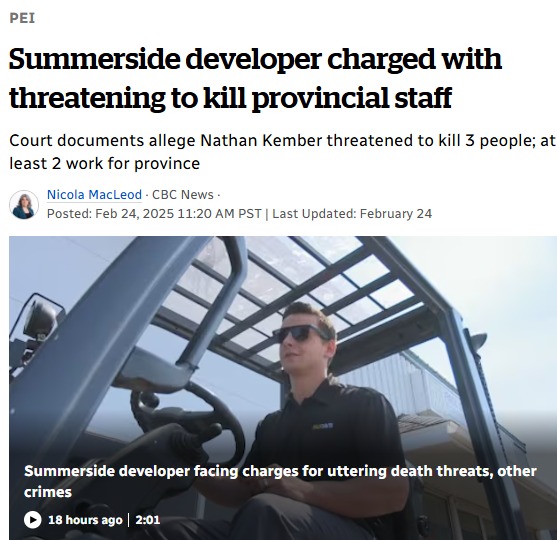Image resolution: width=557 pixels, height=540 pixels.
Task: Select the CBC News source label
Action: pyautogui.click(x=183, y=194)
